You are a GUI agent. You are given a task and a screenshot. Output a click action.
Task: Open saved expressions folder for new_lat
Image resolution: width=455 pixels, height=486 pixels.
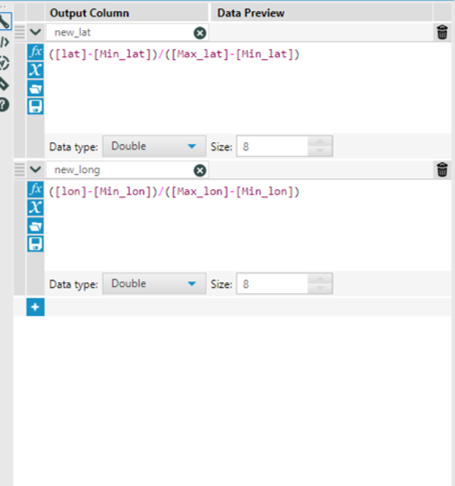[35, 88]
